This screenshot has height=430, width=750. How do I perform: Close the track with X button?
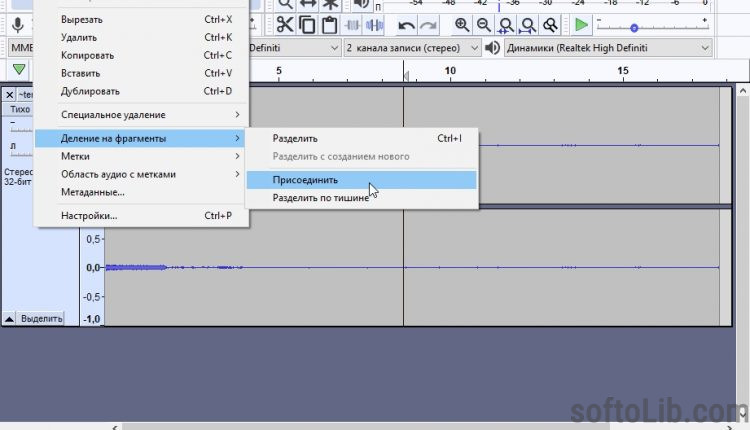(x=10, y=95)
